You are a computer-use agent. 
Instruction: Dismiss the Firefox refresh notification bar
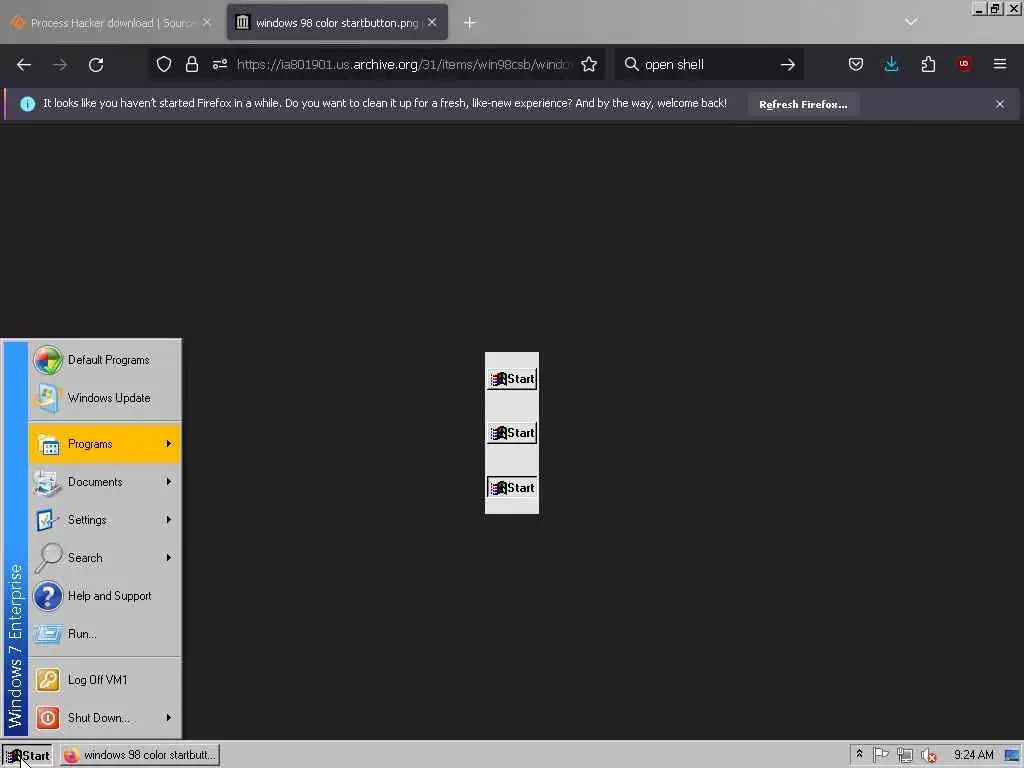[x=1000, y=104]
